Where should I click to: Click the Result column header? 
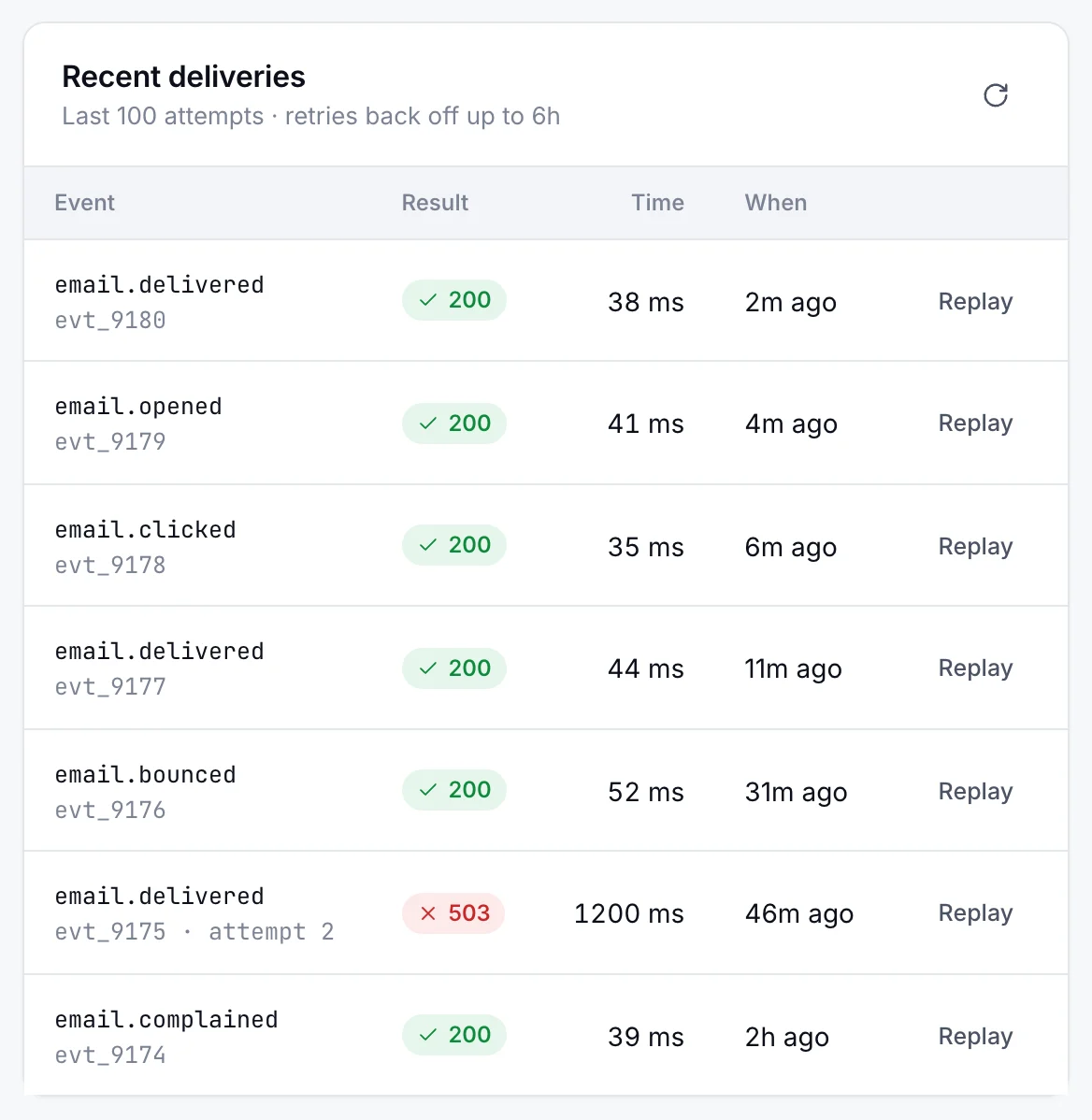435,203
